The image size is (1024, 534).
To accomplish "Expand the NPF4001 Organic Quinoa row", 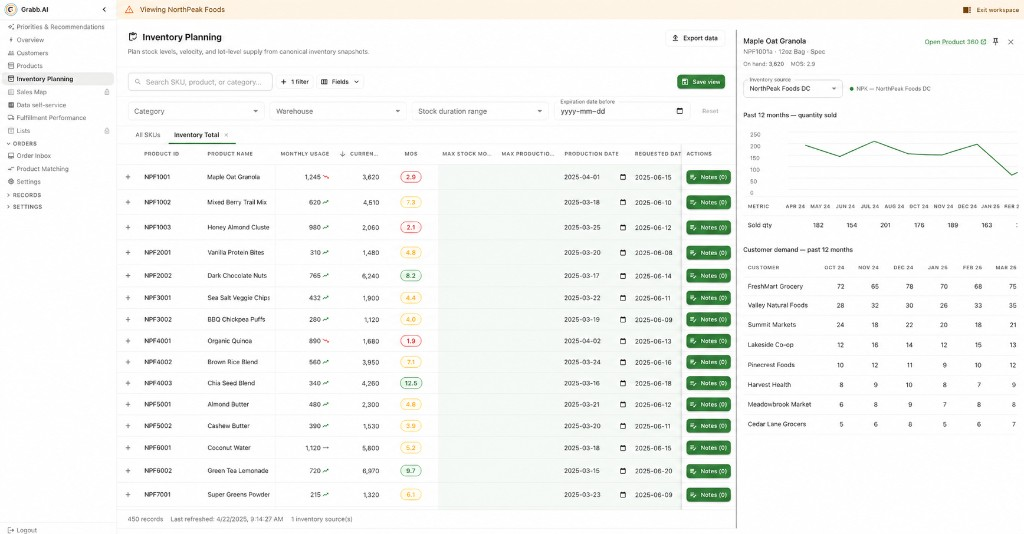I will pos(128,341).
